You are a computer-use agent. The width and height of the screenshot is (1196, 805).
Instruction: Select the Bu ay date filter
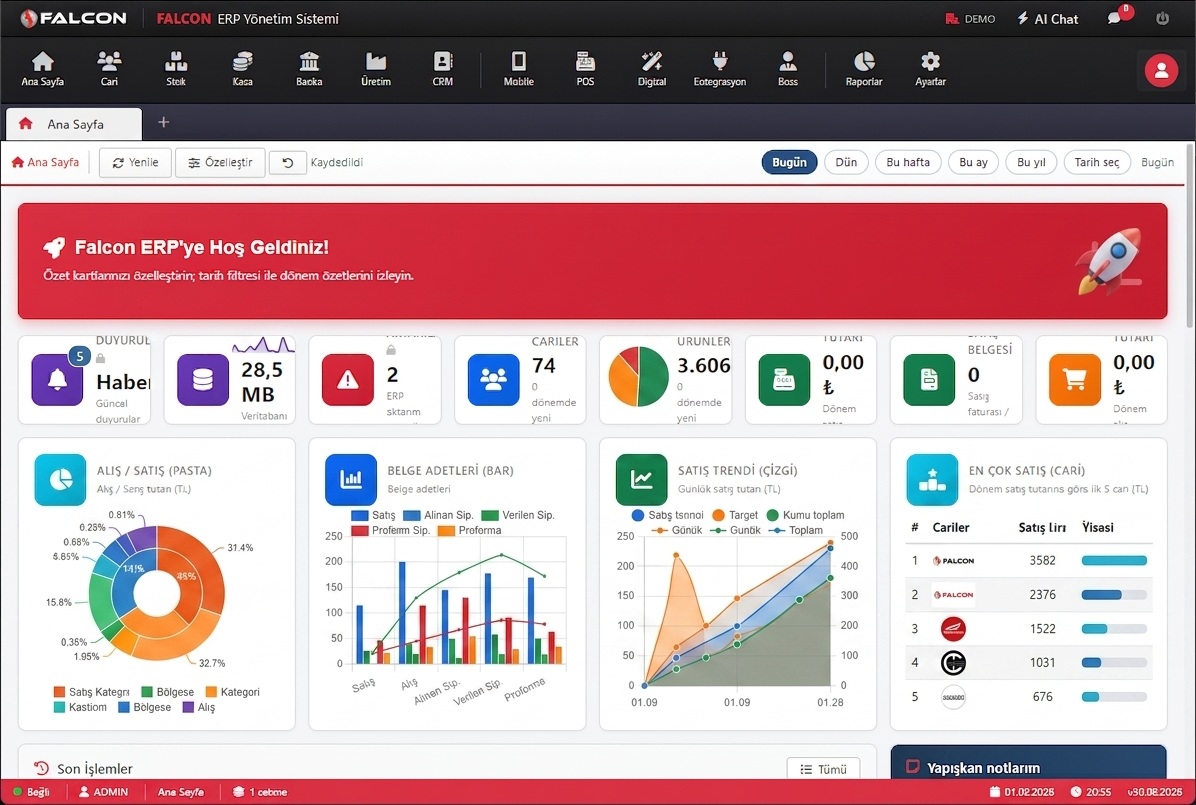pos(973,162)
